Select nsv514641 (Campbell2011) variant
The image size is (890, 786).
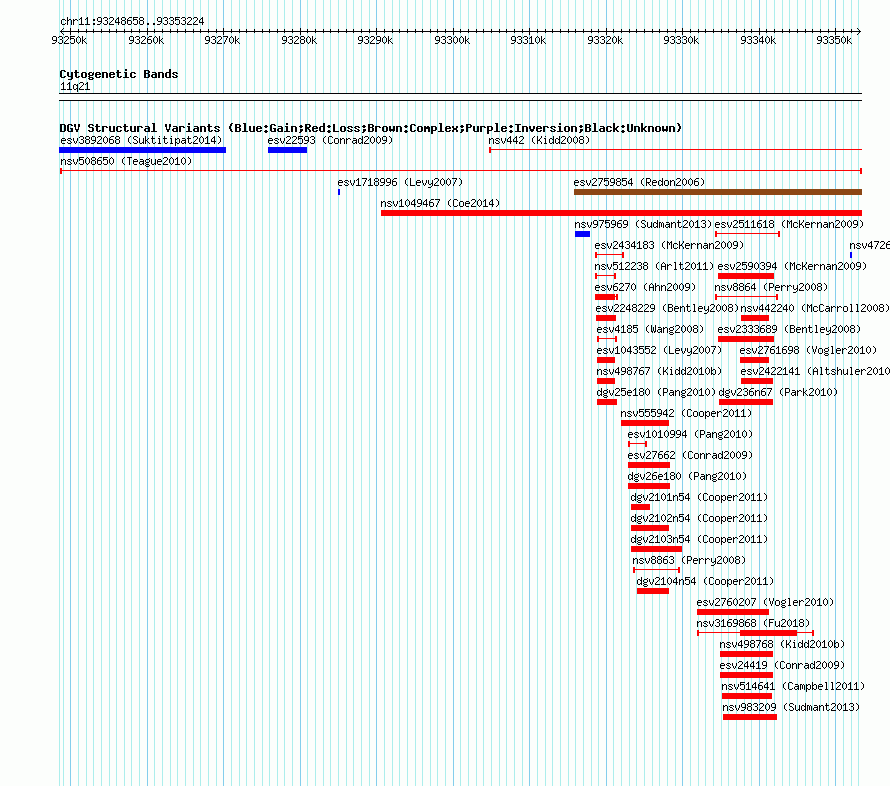click(793, 686)
